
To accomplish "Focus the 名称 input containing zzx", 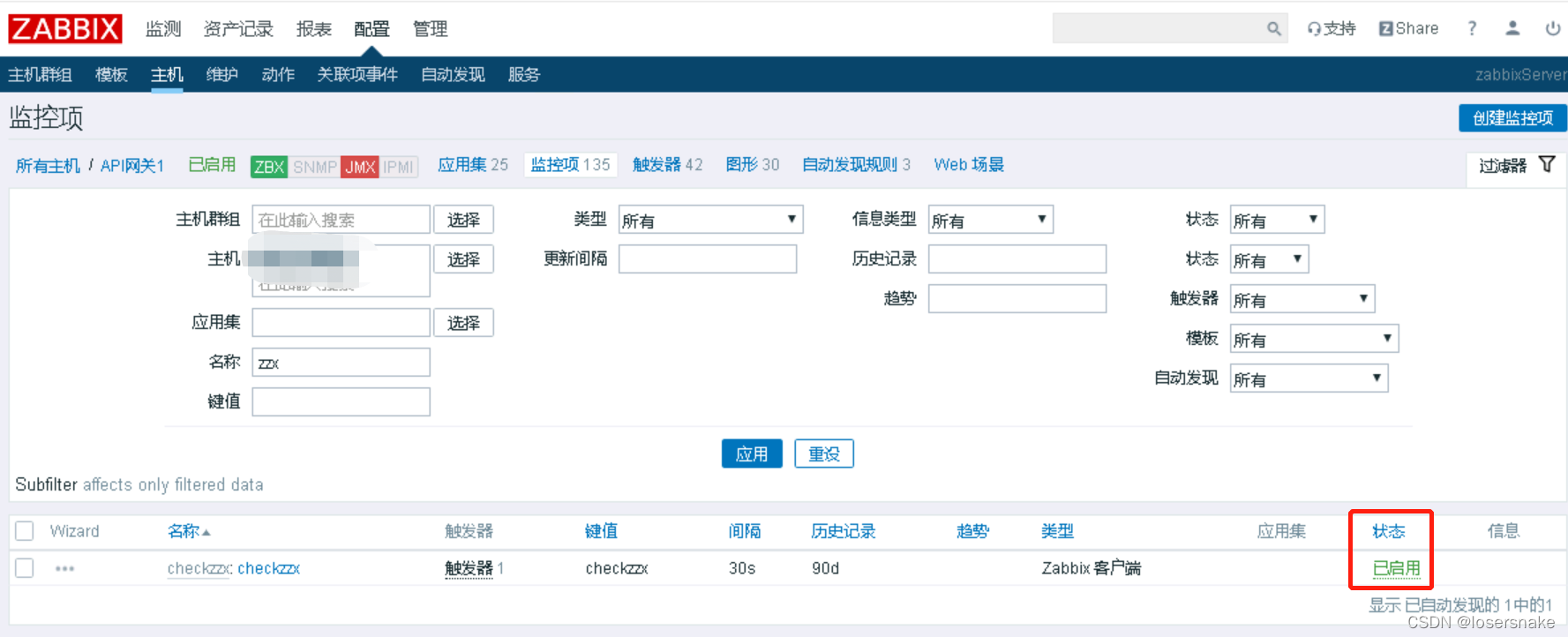I will point(341,363).
